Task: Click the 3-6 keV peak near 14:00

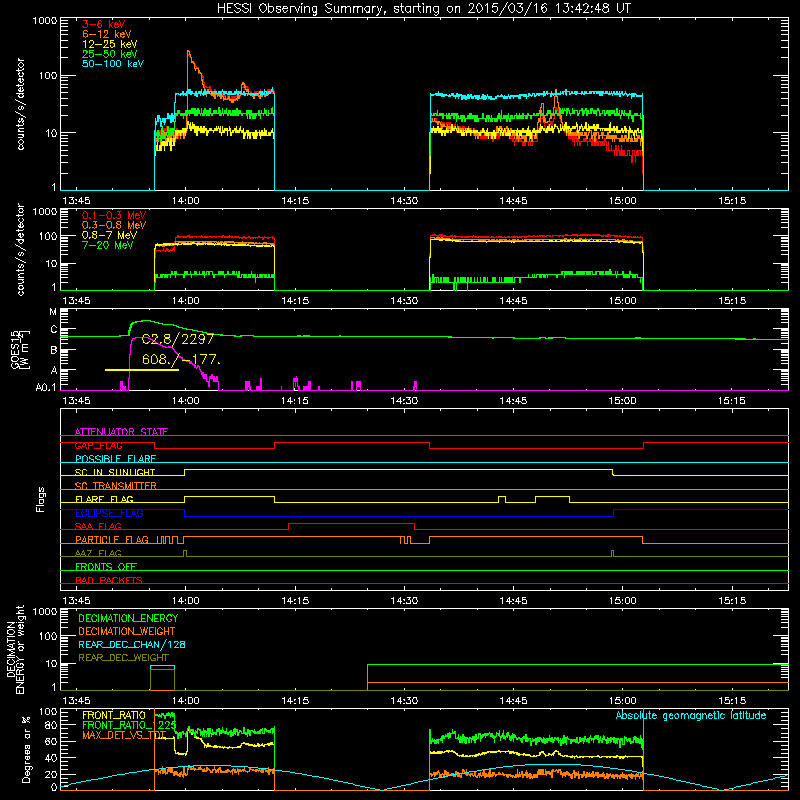Action: [188, 52]
